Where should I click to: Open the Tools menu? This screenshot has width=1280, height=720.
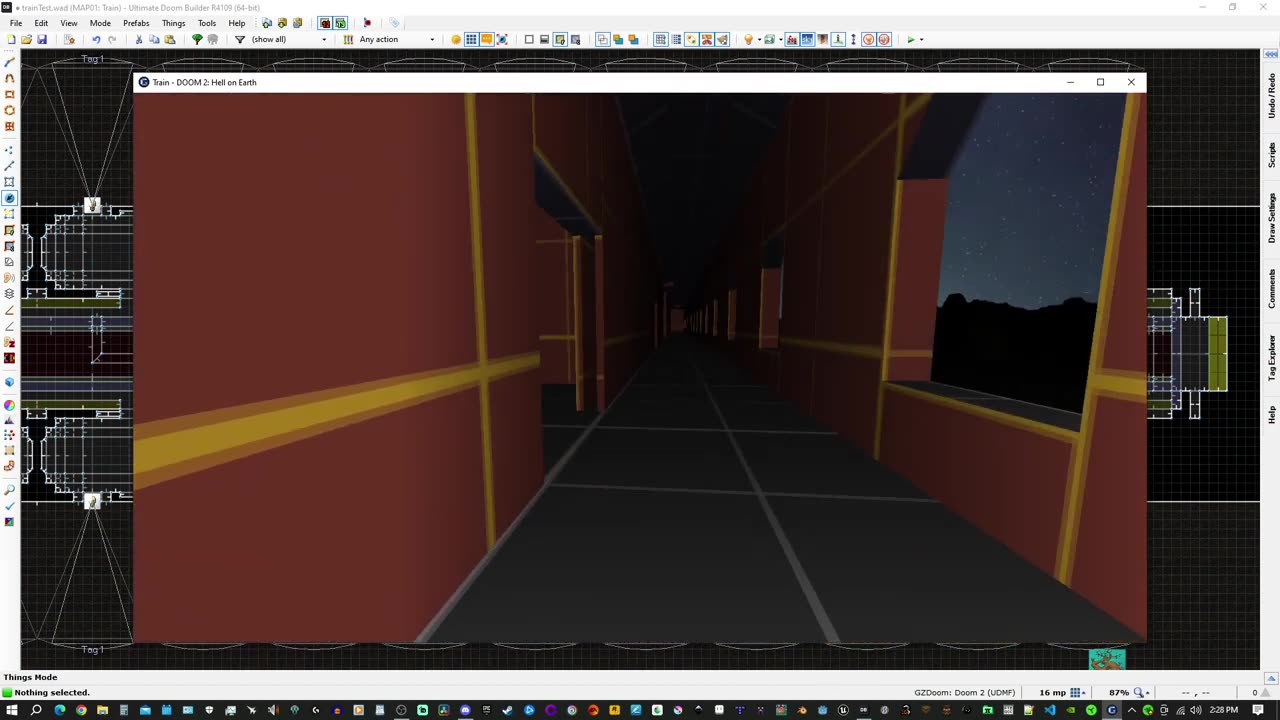click(x=207, y=23)
